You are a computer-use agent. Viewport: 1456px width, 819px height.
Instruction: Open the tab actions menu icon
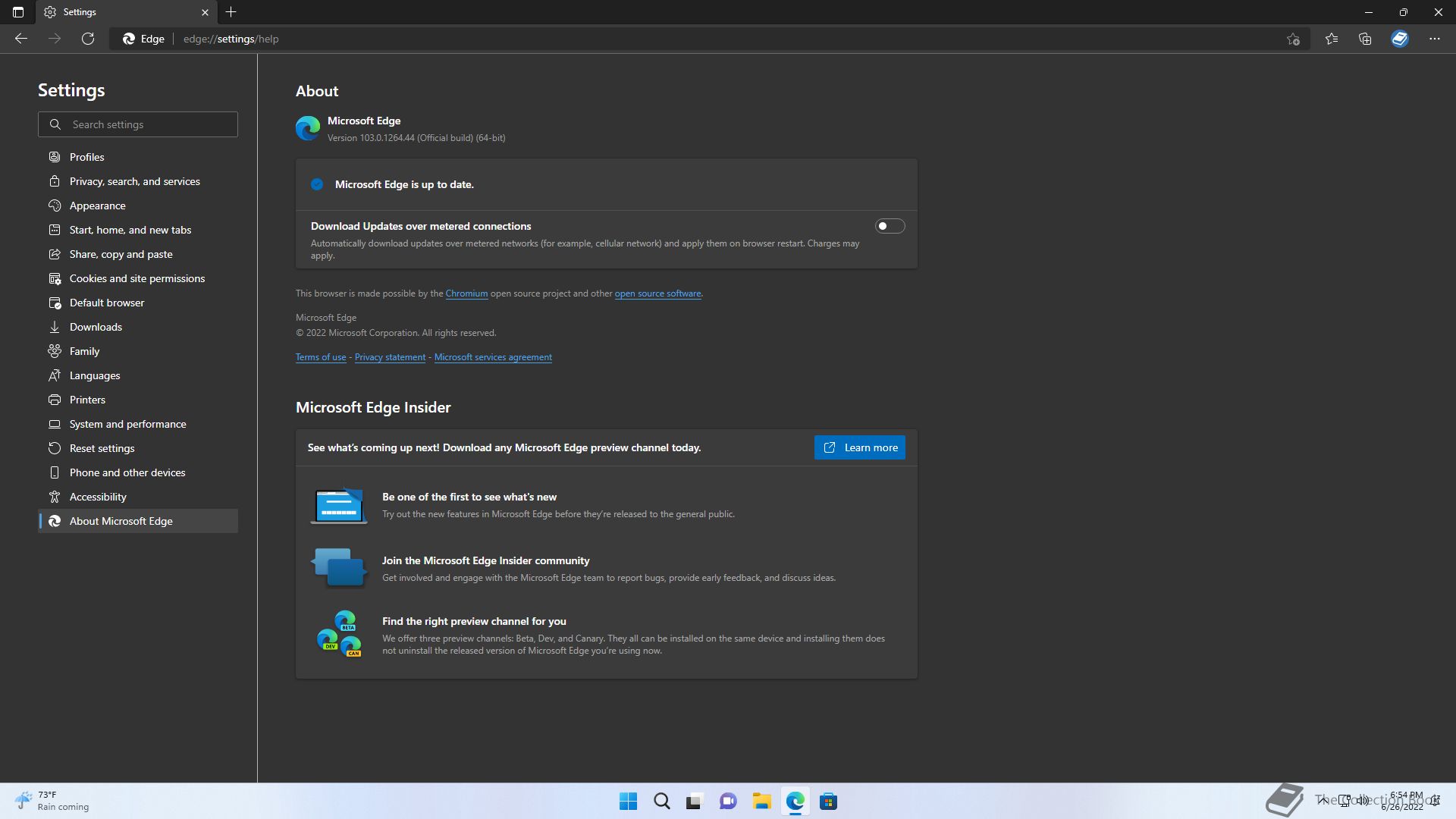(18, 12)
